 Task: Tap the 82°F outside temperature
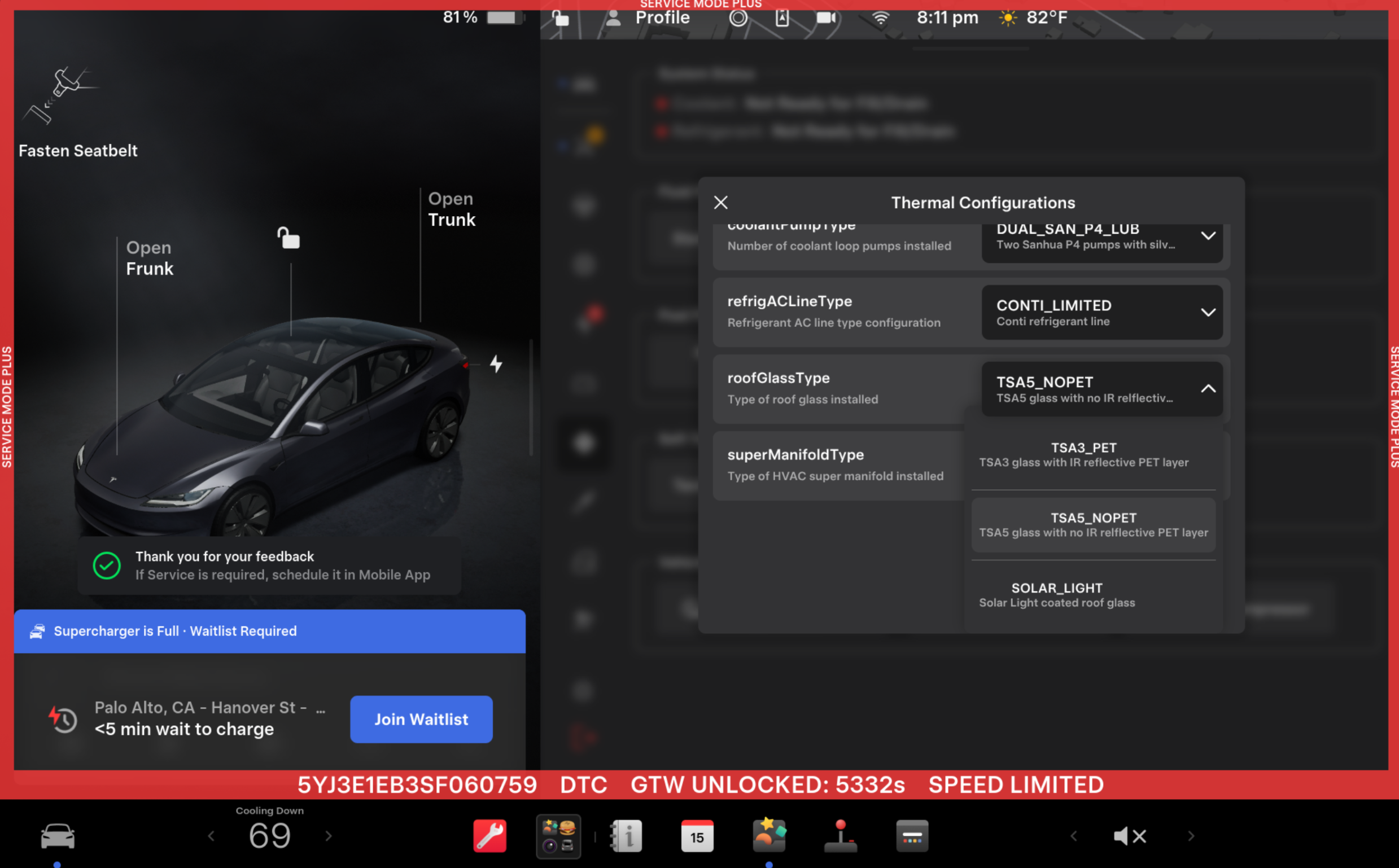click(x=1047, y=18)
